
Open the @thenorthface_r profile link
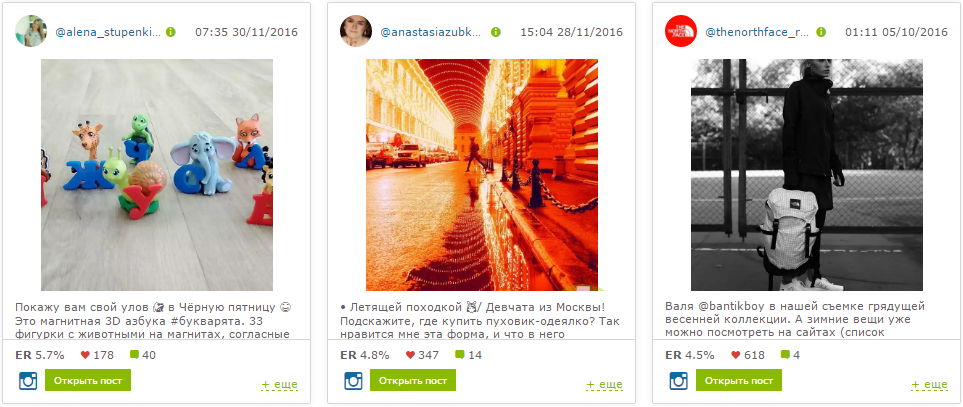tap(757, 32)
